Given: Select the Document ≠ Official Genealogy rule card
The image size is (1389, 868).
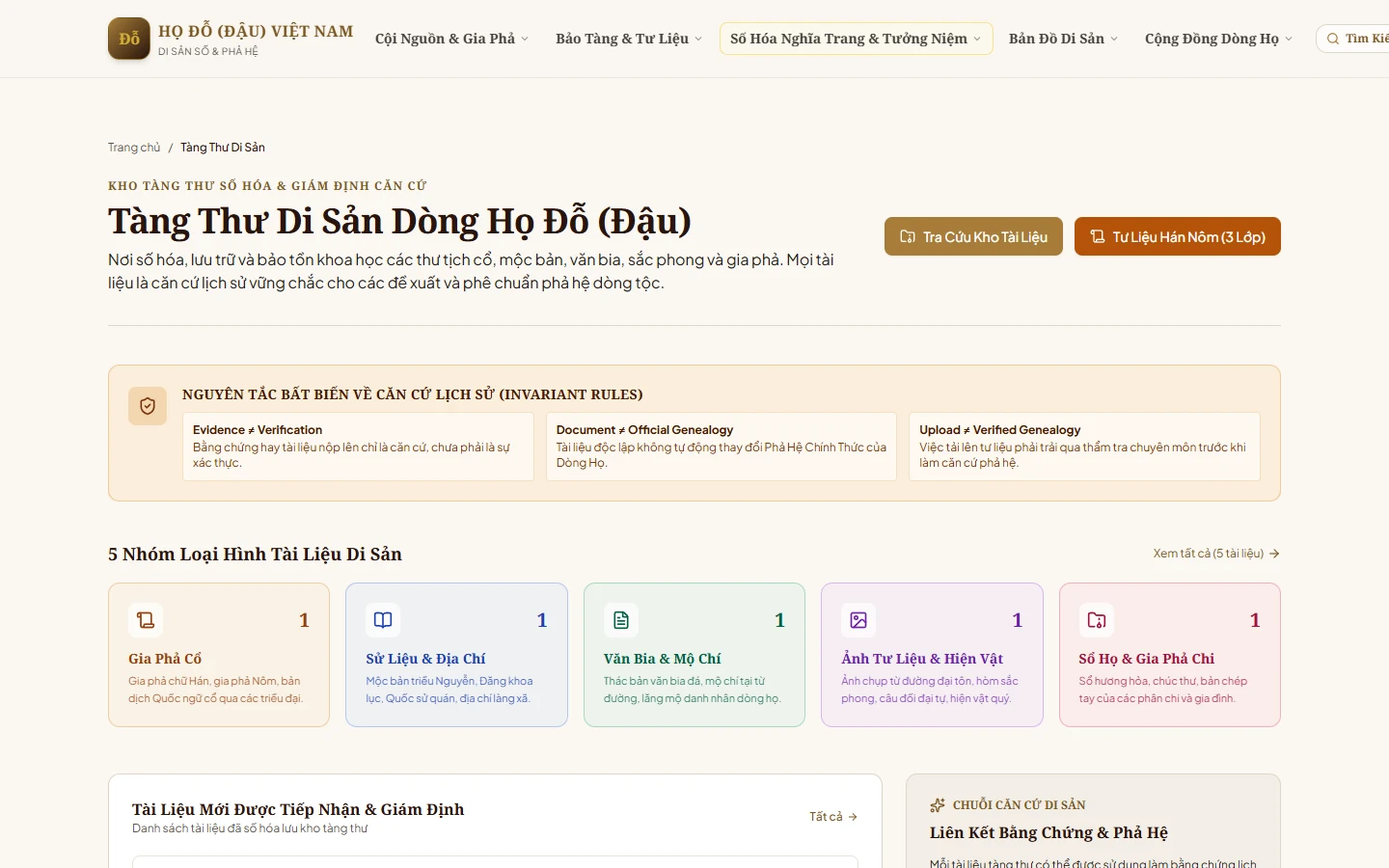Looking at the screenshot, I should click(x=722, y=447).
